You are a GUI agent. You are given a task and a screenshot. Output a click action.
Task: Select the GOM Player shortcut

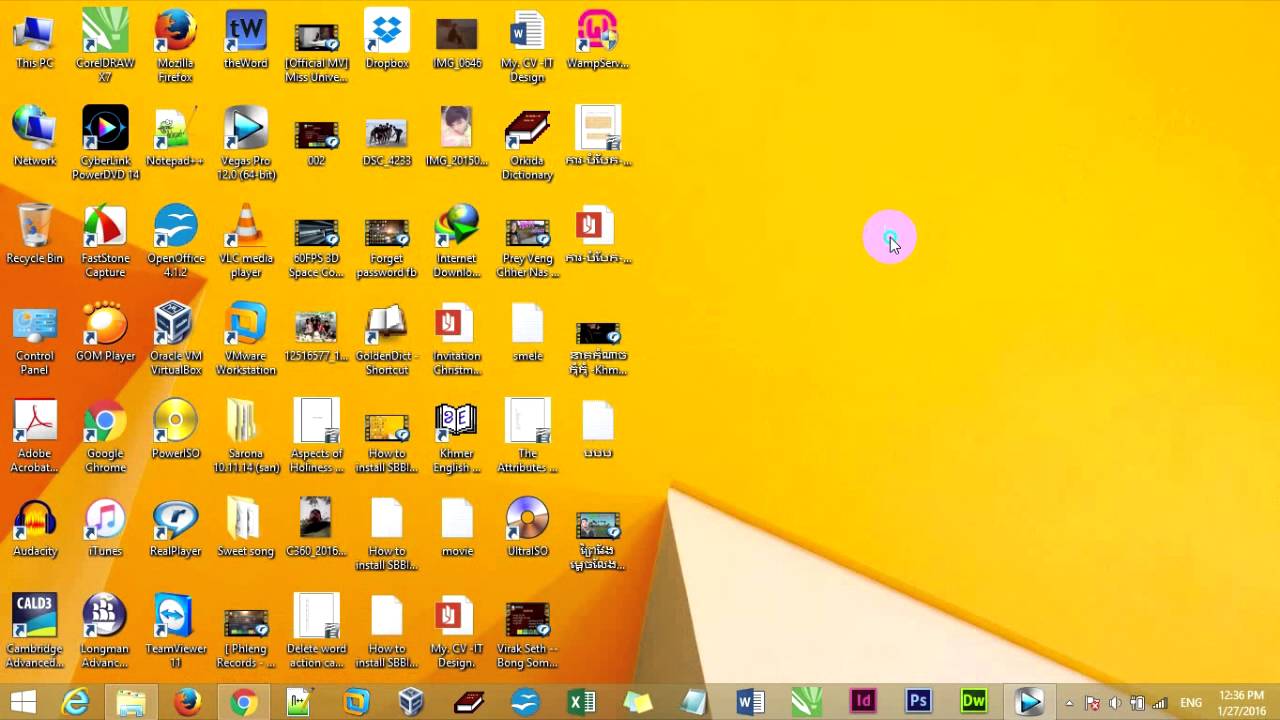click(105, 333)
